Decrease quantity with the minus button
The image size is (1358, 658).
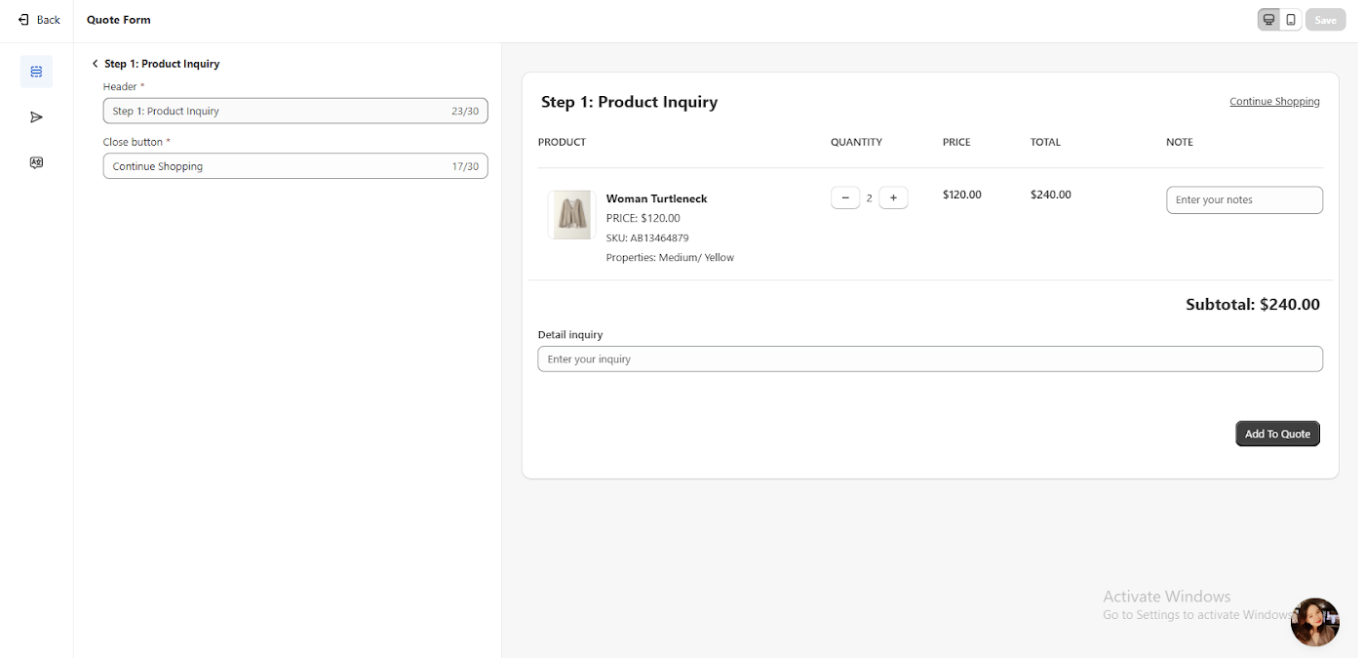point(845,198)
